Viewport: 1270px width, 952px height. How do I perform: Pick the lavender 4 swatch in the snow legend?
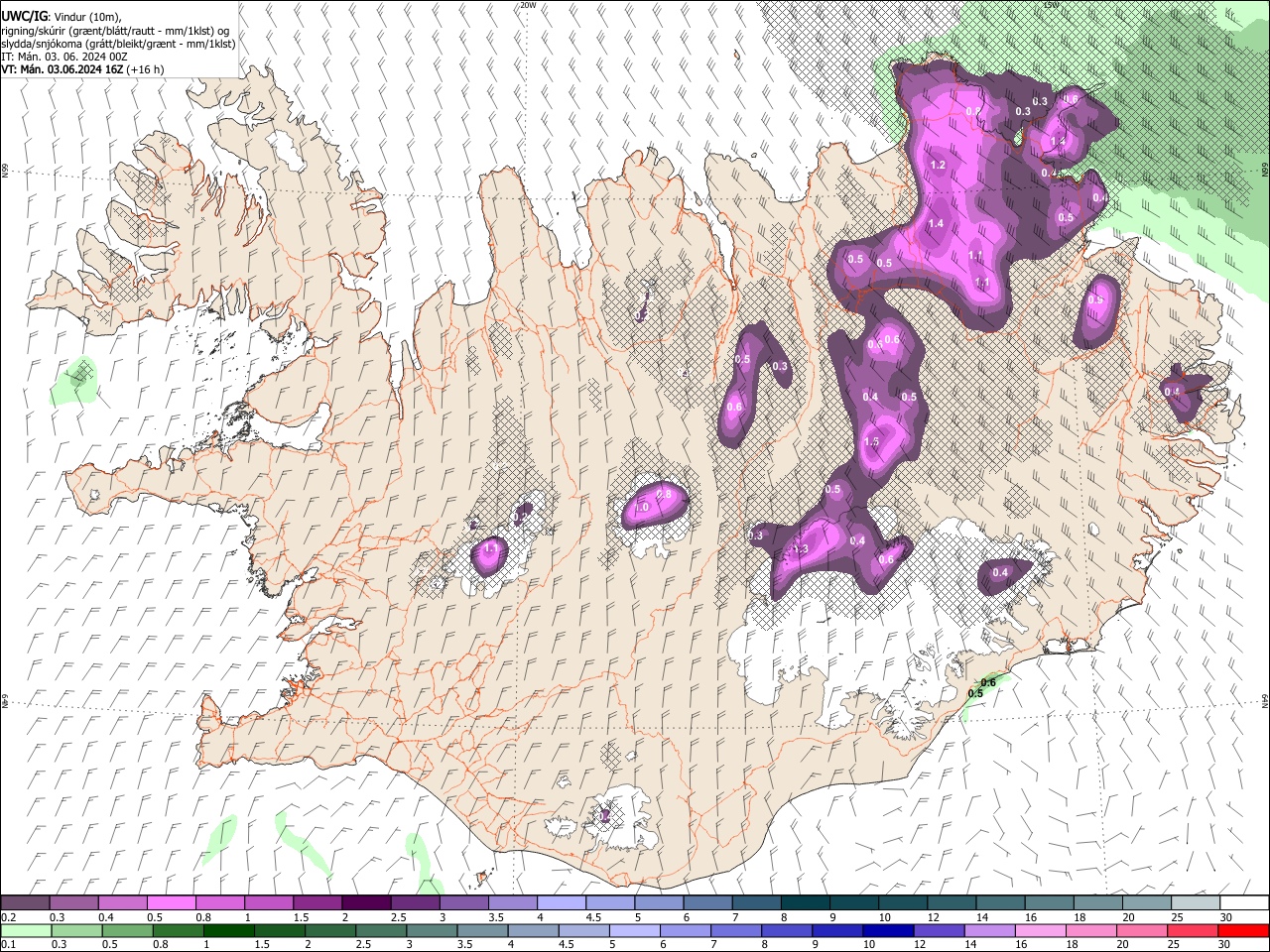(x=561, y=903)
